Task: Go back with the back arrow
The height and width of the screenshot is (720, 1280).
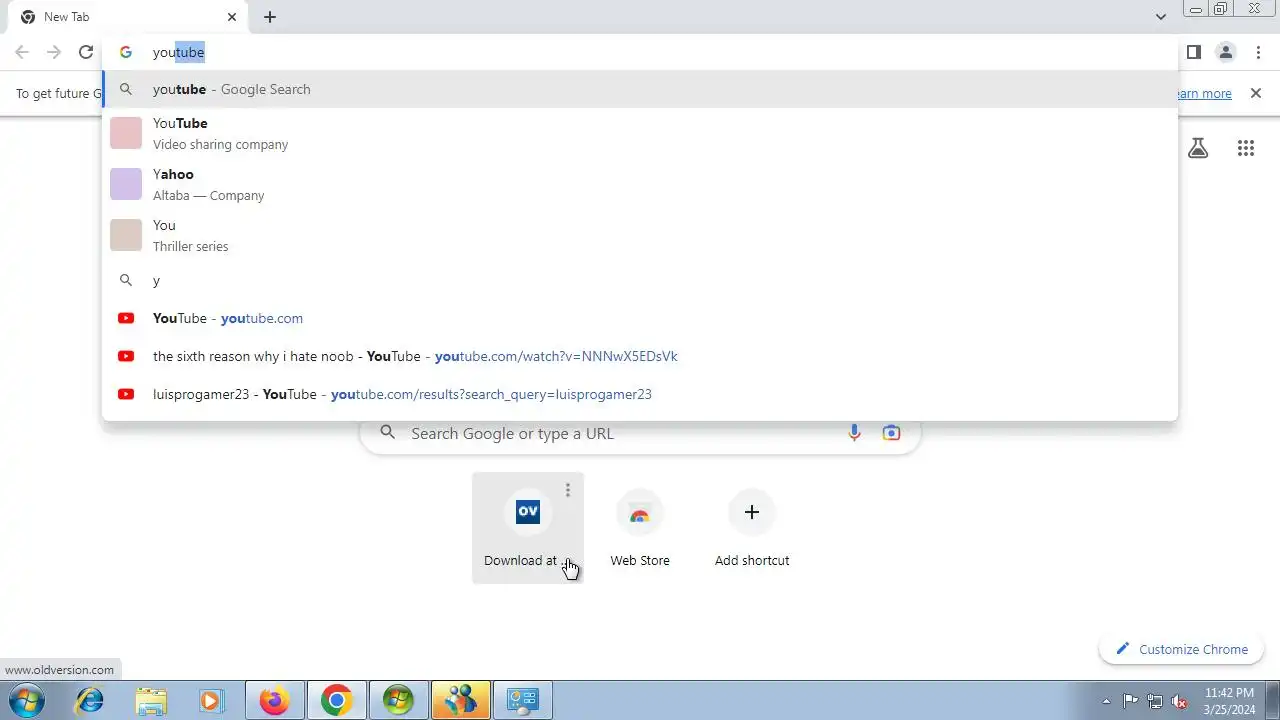Action: click(x=22, y=52)
